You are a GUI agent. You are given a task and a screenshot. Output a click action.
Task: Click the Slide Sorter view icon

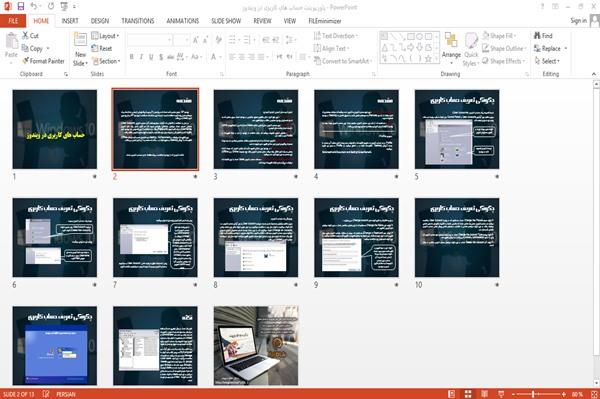(468, 394)
